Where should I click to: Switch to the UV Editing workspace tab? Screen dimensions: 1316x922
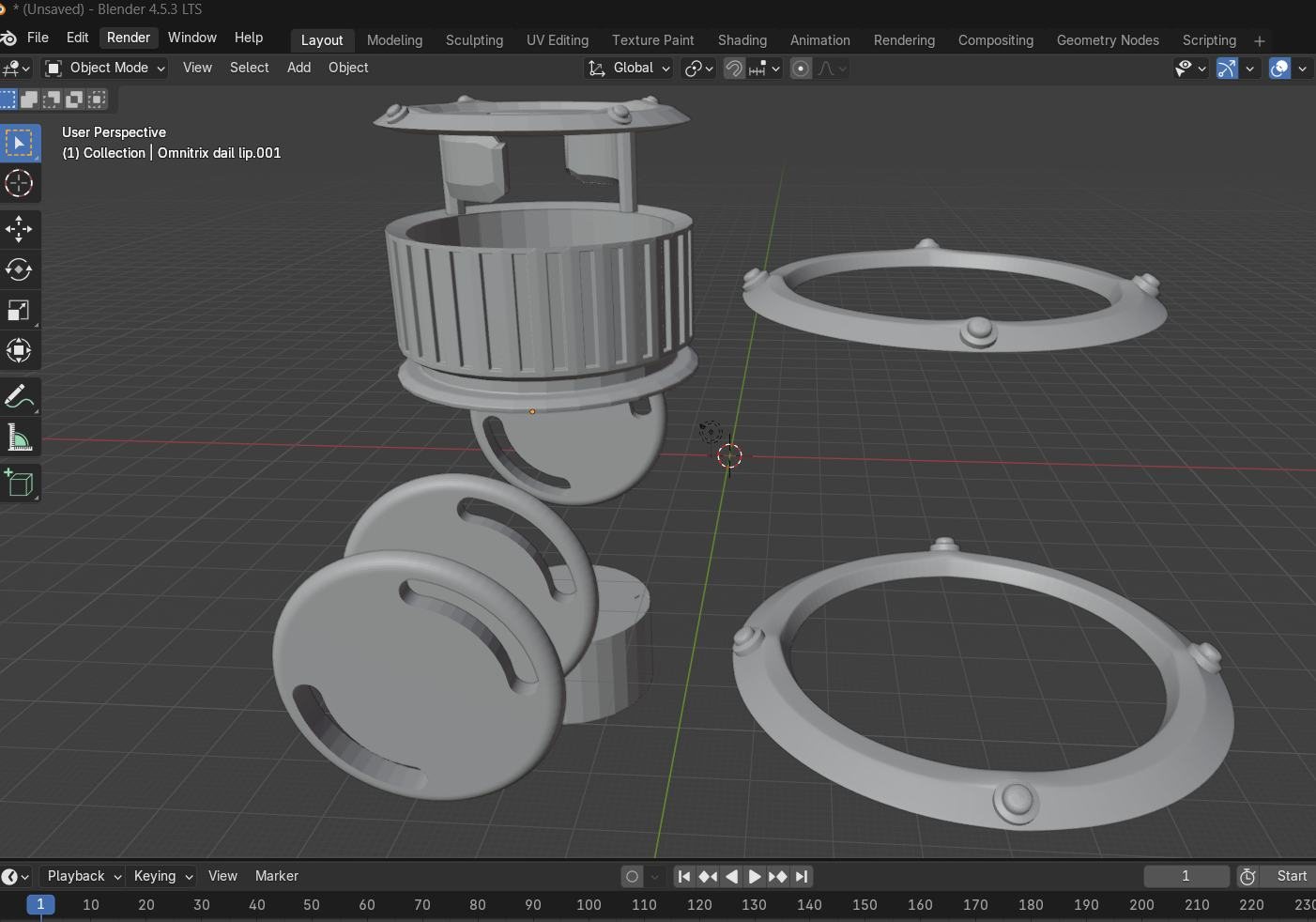pyautogui.click(x=558, y=40)
